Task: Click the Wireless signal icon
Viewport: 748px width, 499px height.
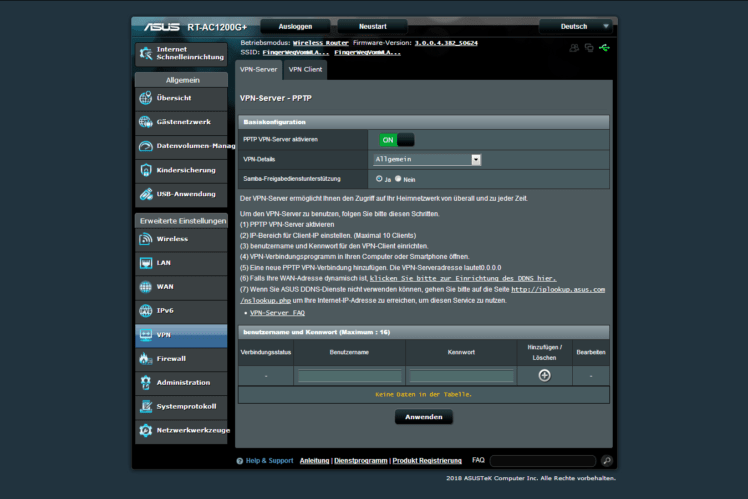Action: [x=145, y=239]
